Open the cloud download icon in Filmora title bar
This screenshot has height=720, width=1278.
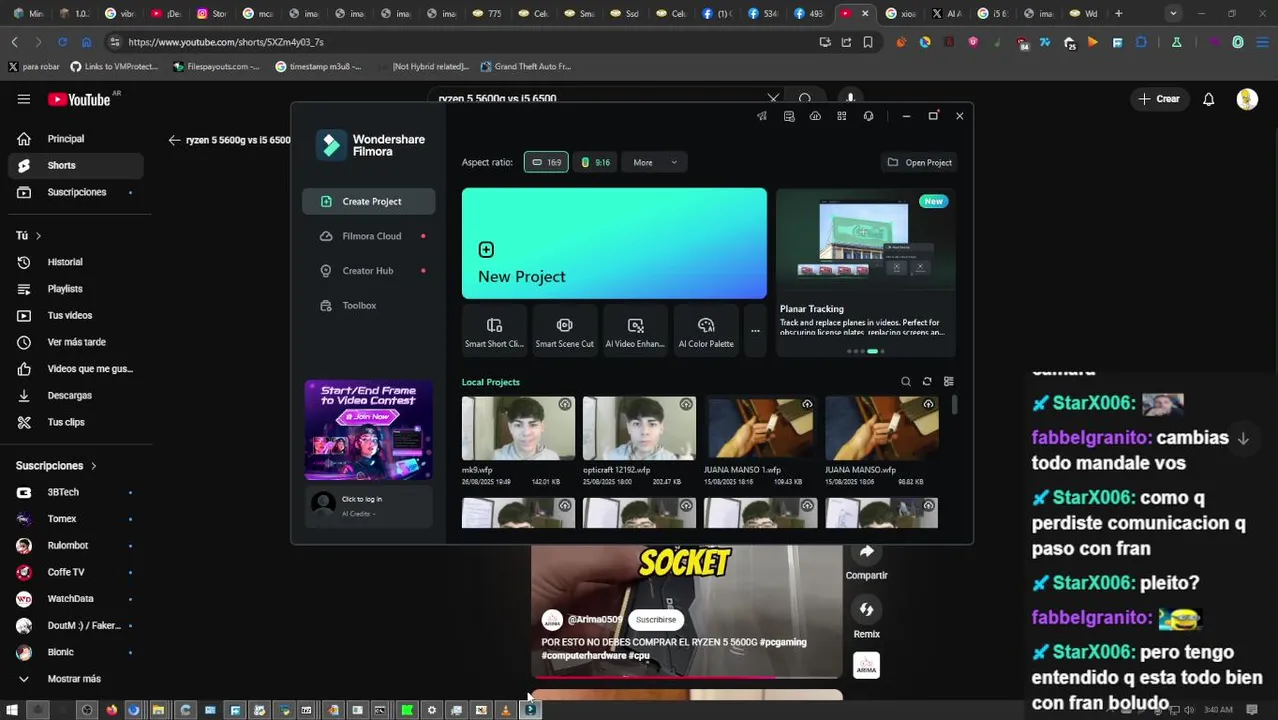(815, 116)
